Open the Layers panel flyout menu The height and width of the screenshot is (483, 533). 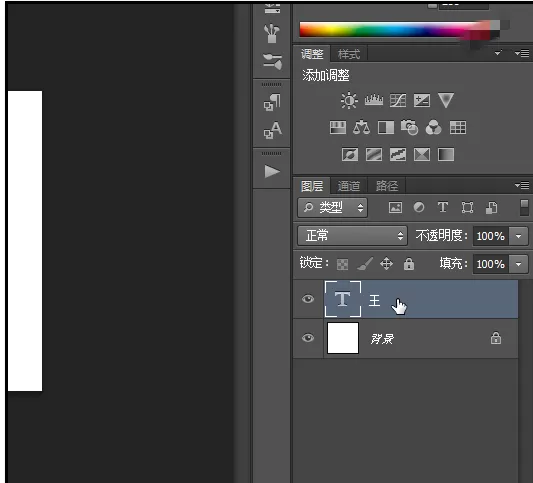[x=522, y=186]
